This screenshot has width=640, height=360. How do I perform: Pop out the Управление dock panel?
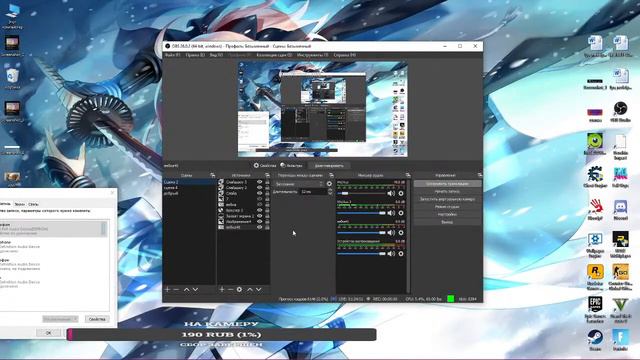pos(480,175)
